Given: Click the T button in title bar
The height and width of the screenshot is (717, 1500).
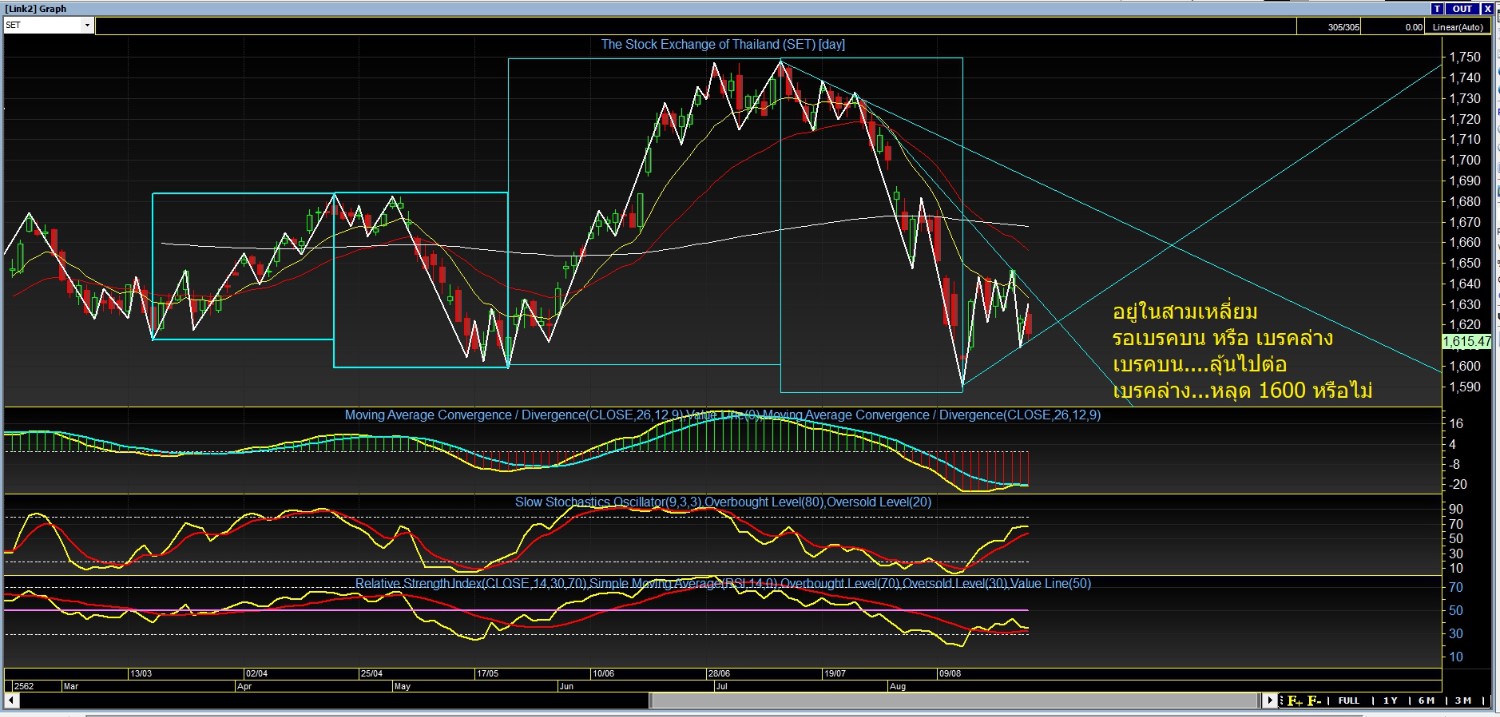Looking at the screenshot, I should (1438, 9).
